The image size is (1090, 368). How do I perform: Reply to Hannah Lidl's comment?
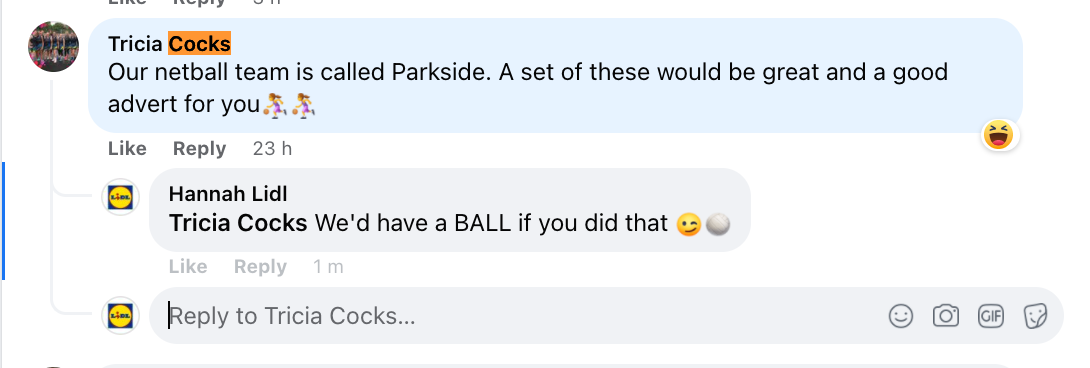260,267
